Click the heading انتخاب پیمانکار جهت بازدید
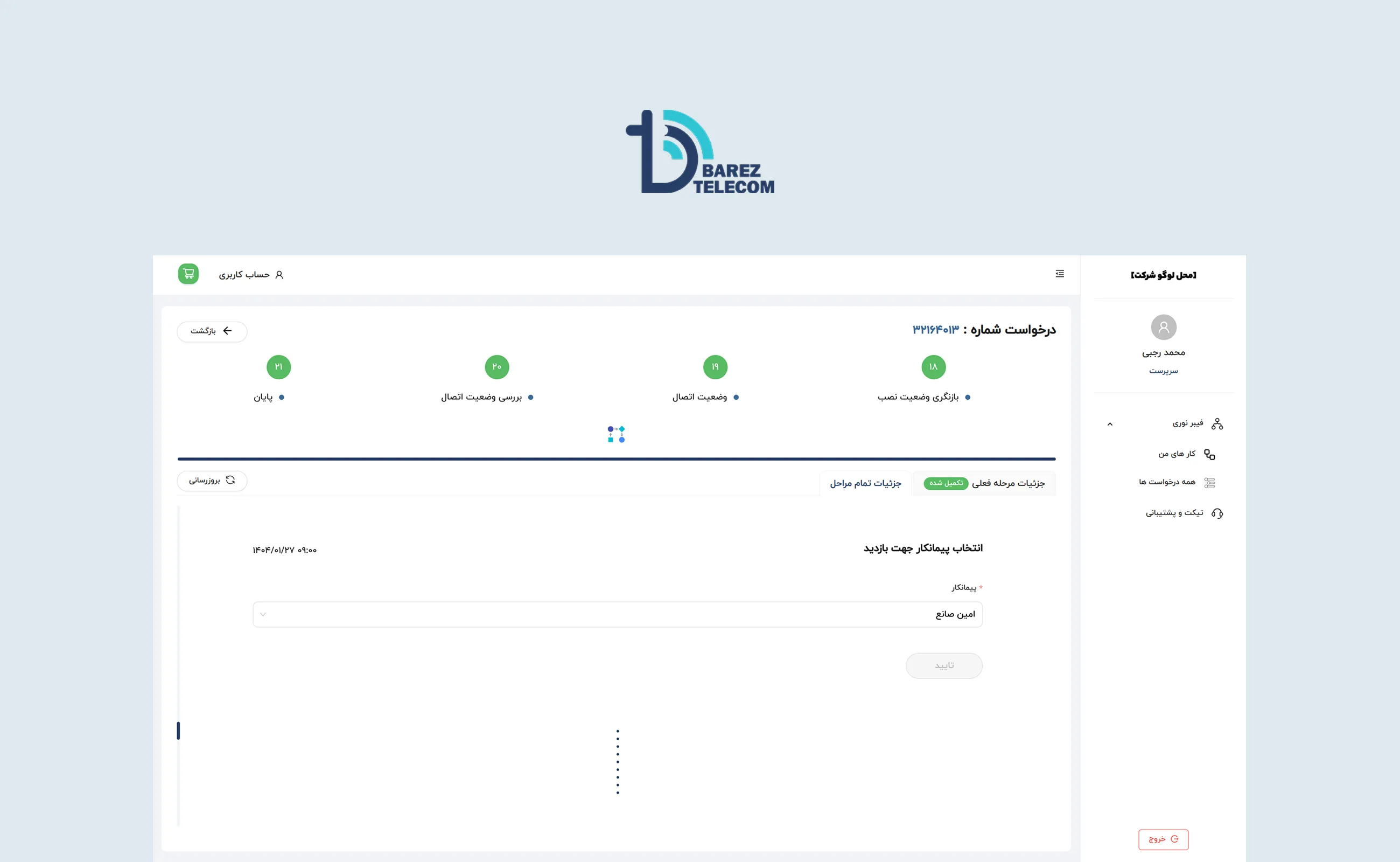Viewport: 1400px width, 862px height. click(x=923, y=548)
